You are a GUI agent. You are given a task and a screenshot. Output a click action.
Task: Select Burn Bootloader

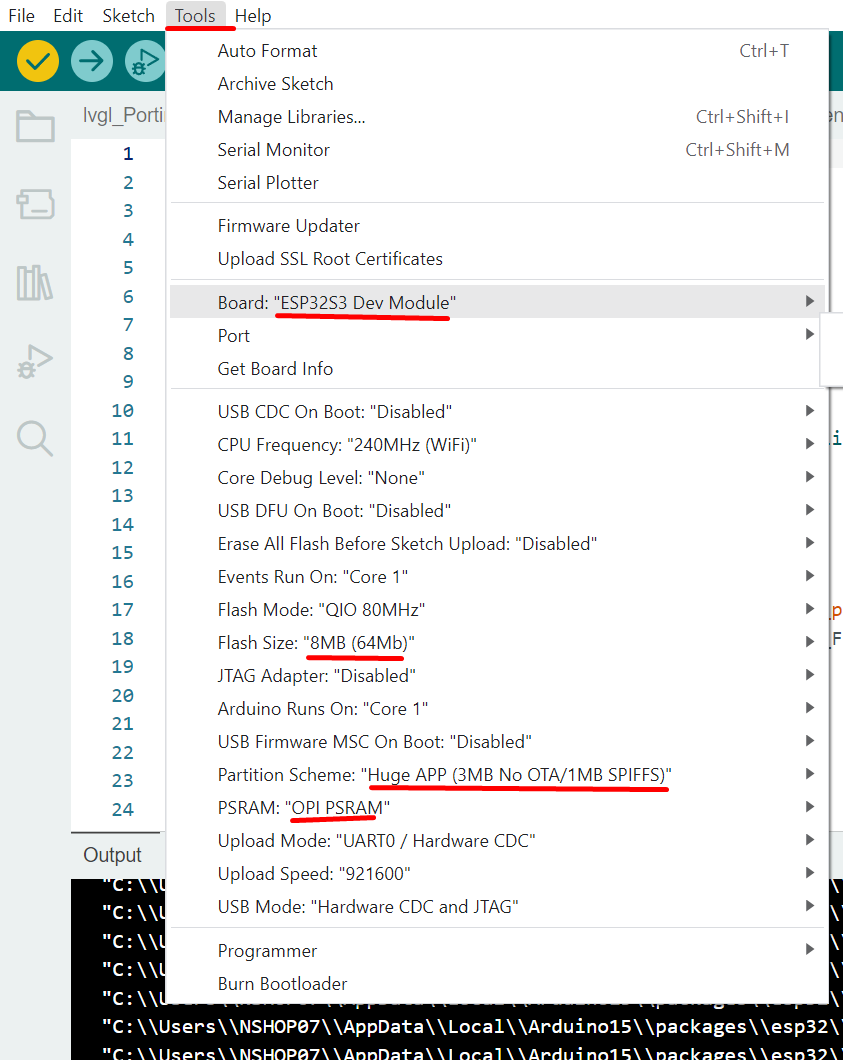[x=497, y=984]
